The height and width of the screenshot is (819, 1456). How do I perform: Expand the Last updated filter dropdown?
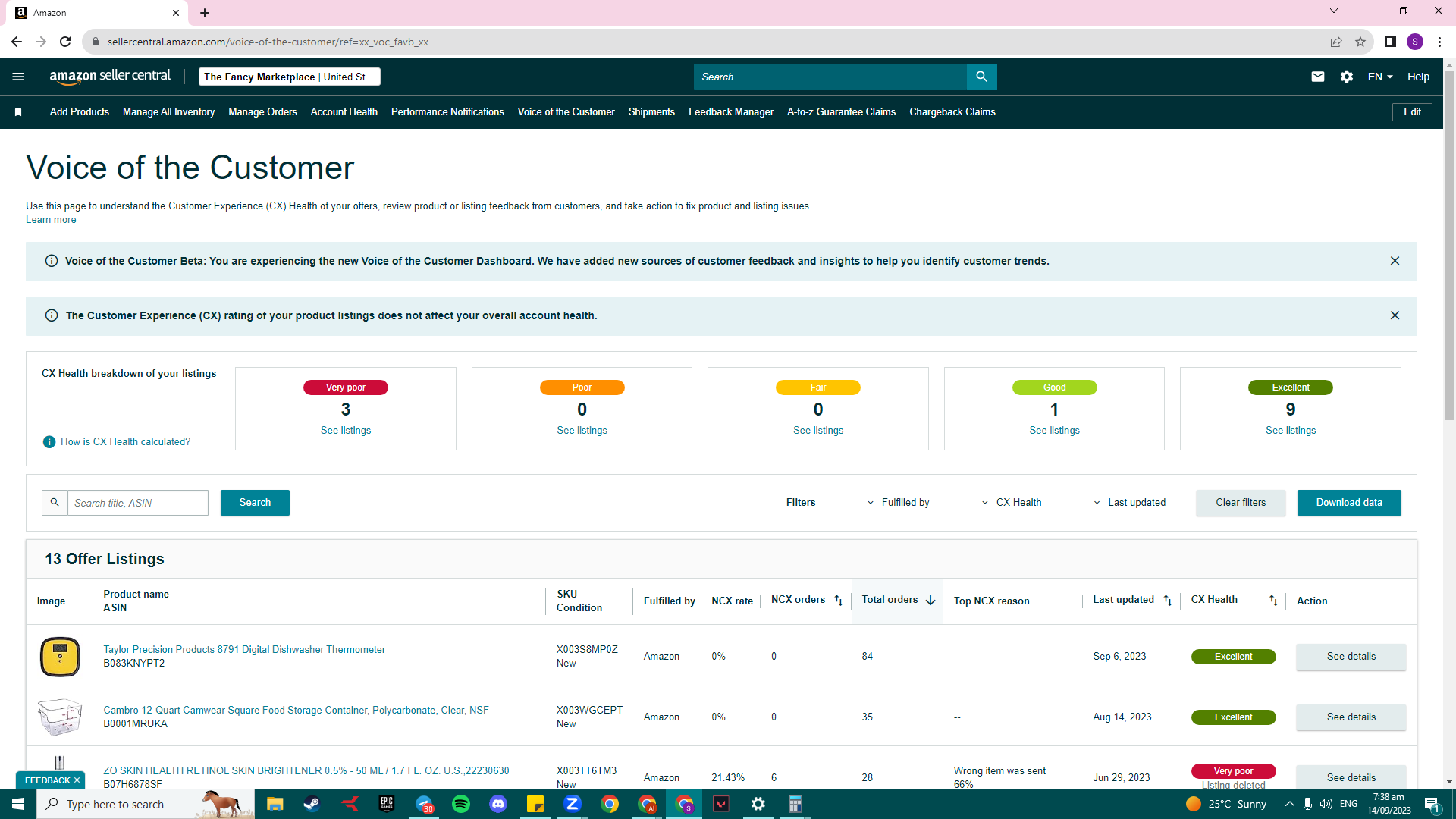pyautogui.click(x=1129, y=503)
